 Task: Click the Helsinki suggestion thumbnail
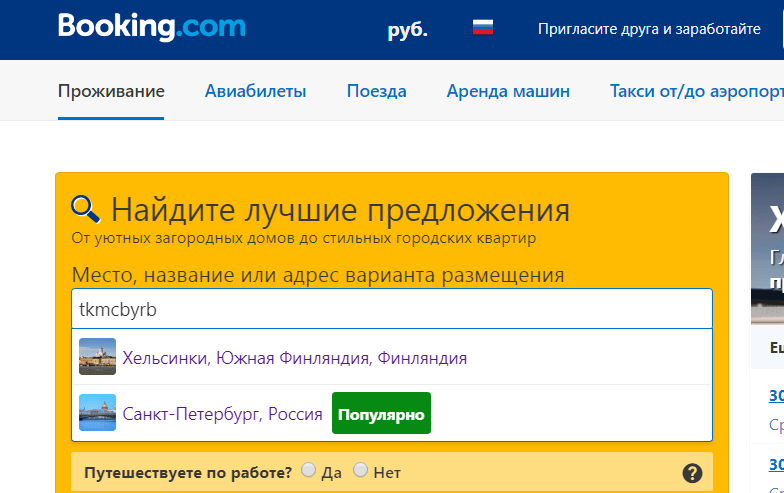[x=98, y=356]
